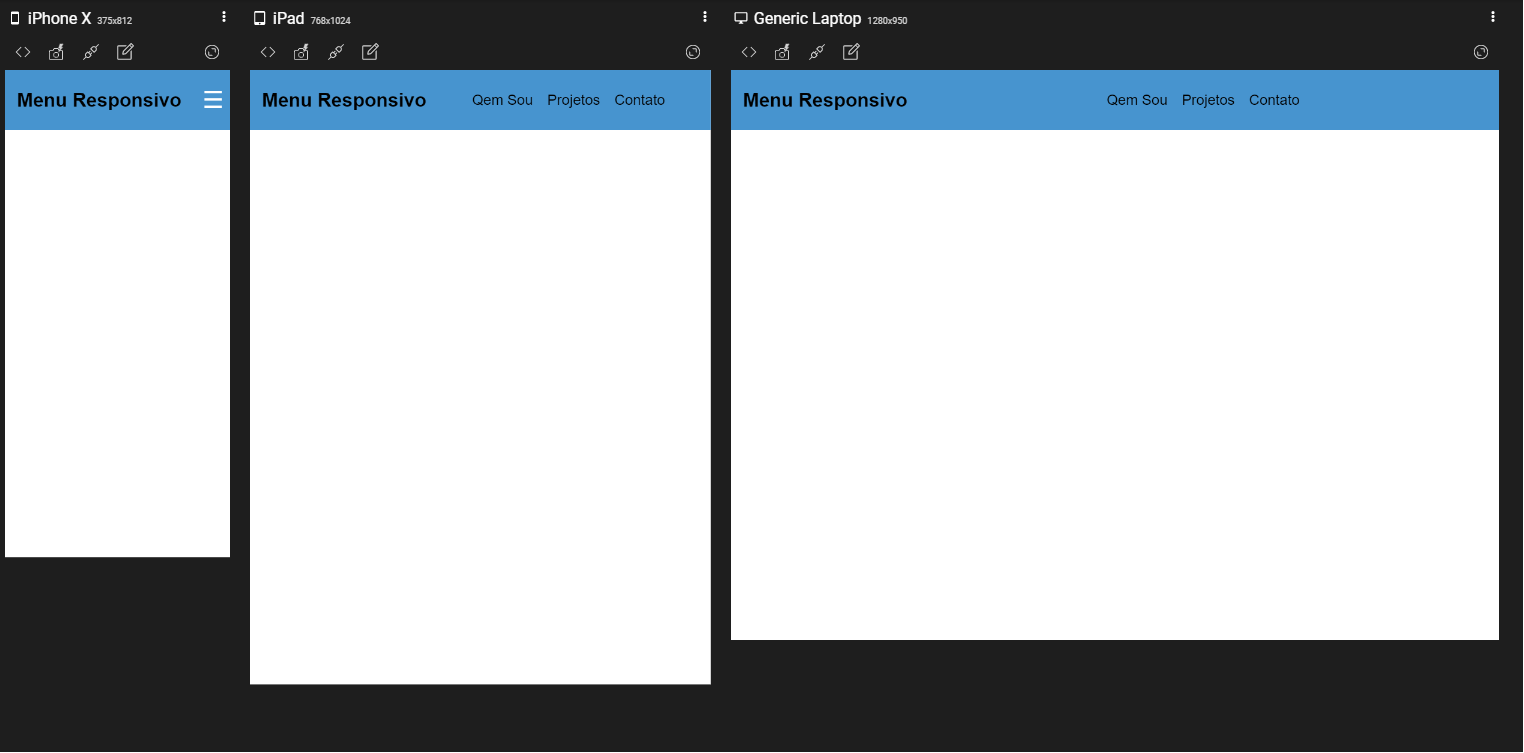Click the code icon on Generic Laptop toolbar

(x=749, y=52)
